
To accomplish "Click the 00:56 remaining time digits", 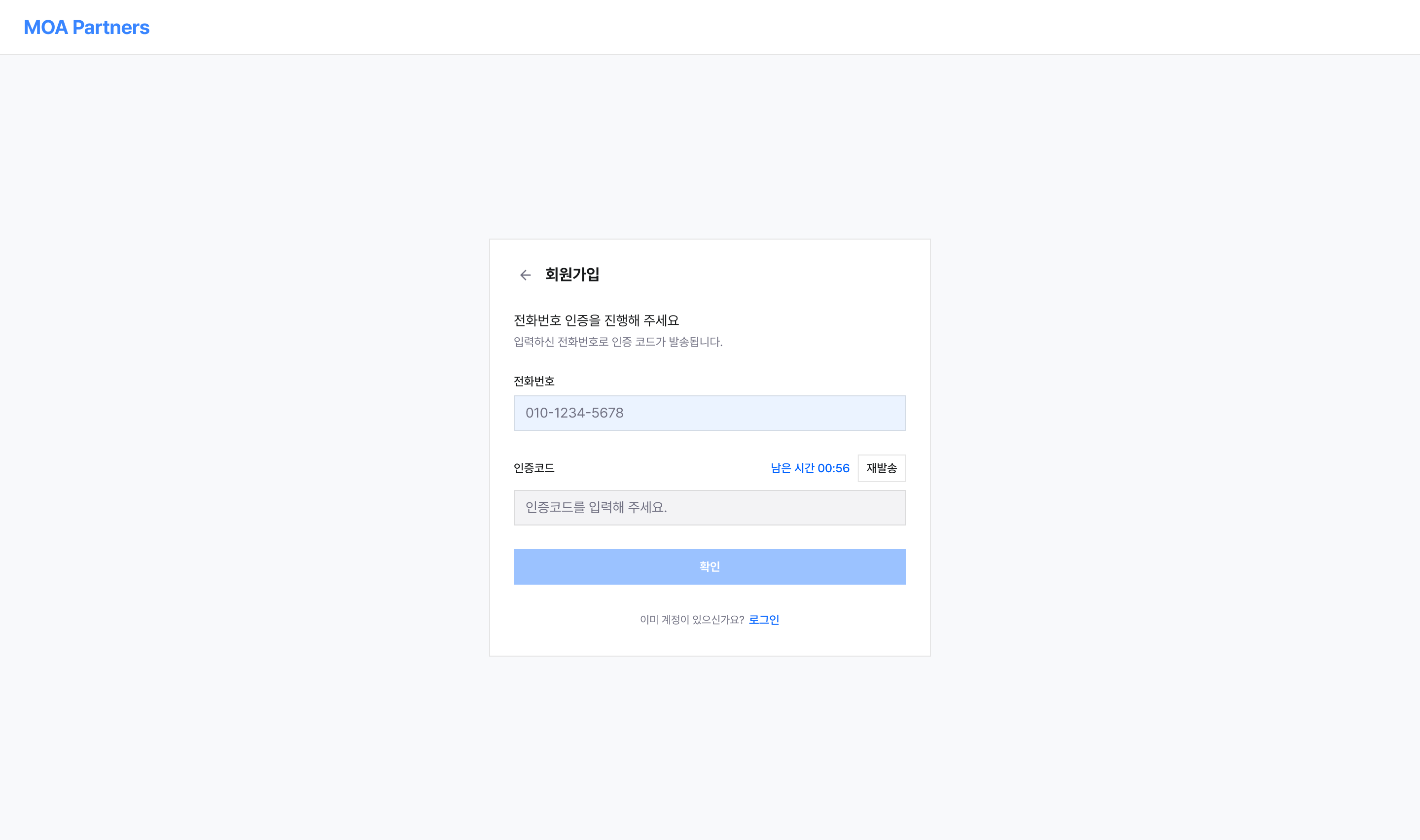I will (833, 468).
